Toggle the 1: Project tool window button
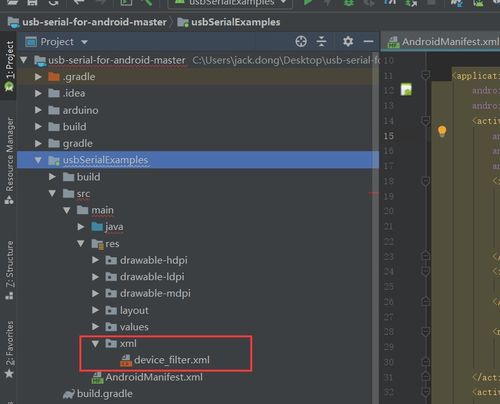The width and height of the screenshot is (500, 404). (x=9, y=66)
